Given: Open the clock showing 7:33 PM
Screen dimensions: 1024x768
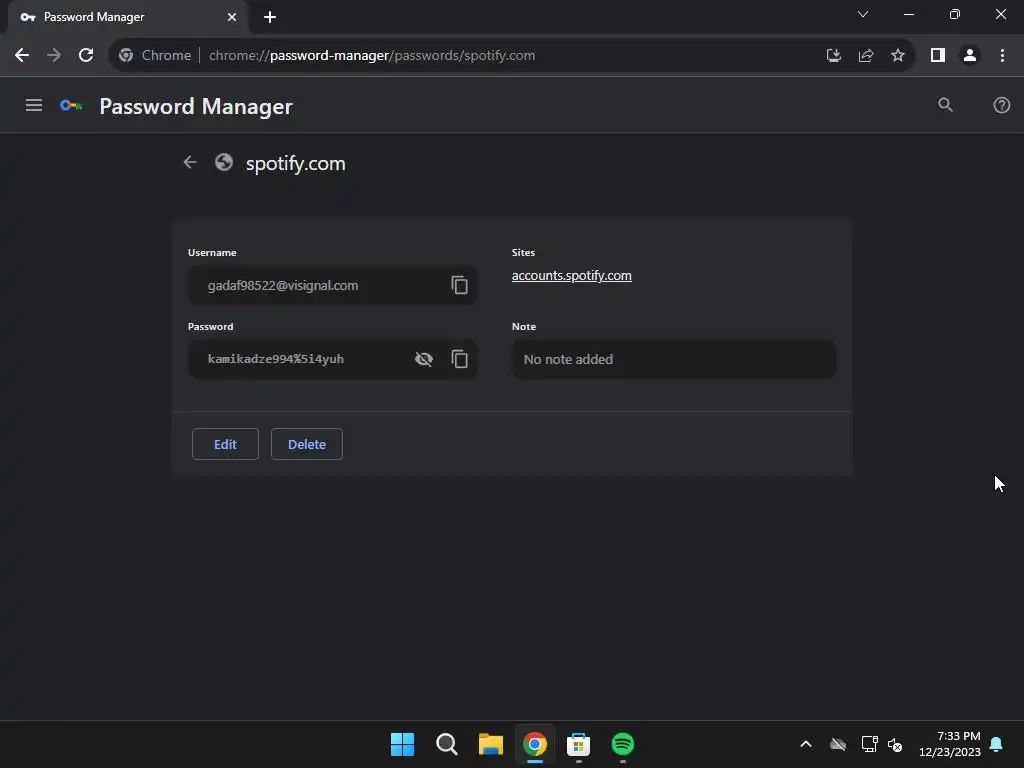Looking at the screenshot, I should 950,744.
